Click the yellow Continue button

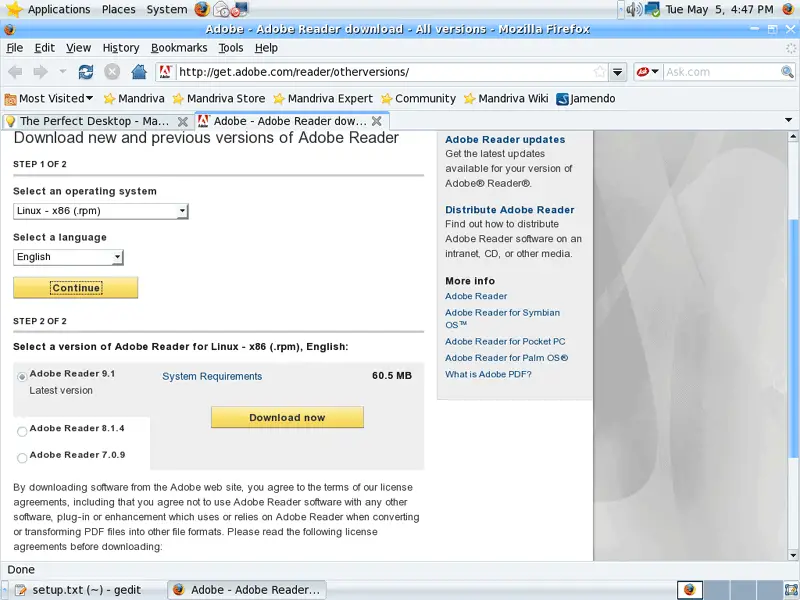[x=76, y=288]
